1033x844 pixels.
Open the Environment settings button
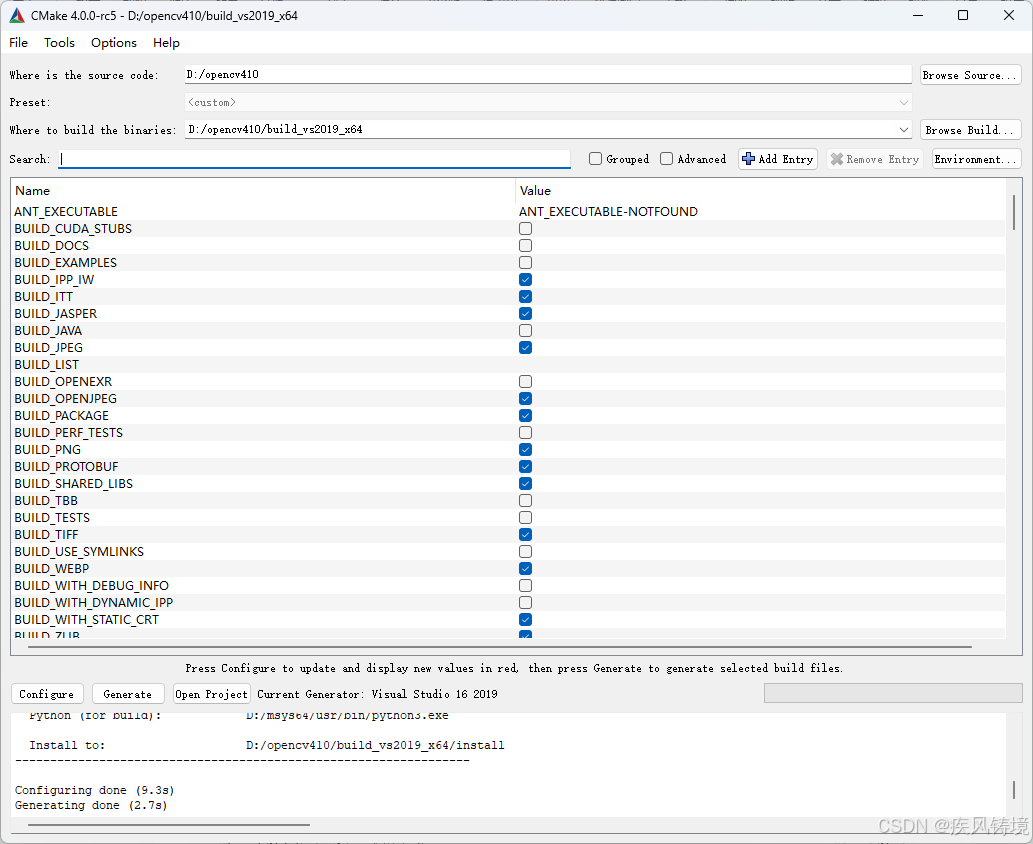tap(976, 159)
